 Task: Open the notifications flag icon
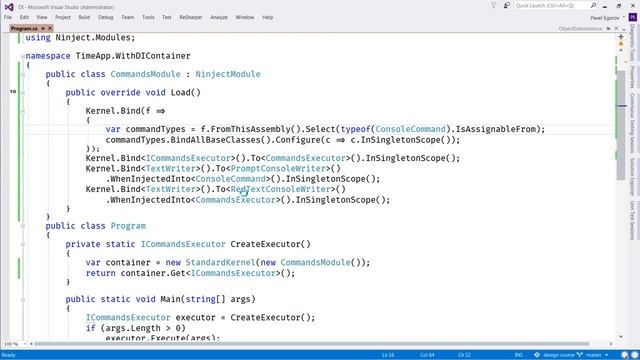coord(493,6)
